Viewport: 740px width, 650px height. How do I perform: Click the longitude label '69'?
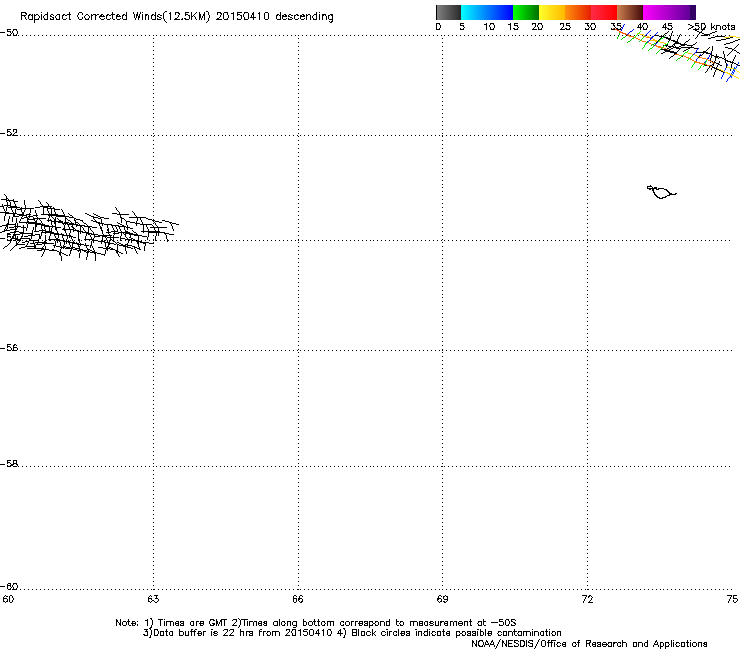[442, 599]
